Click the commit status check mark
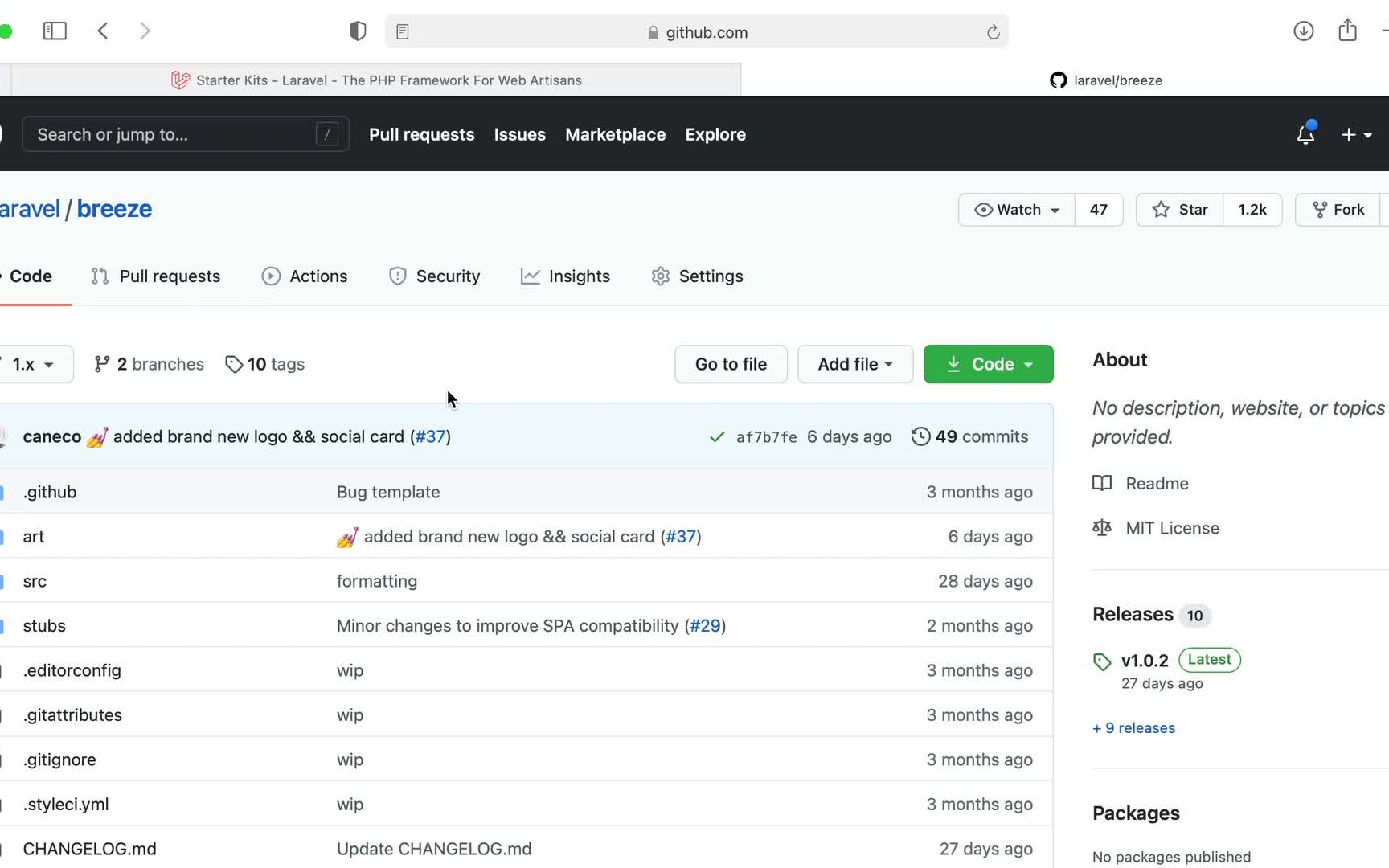The width and height of the screenshot is (1389, 868). coord(717,437)
